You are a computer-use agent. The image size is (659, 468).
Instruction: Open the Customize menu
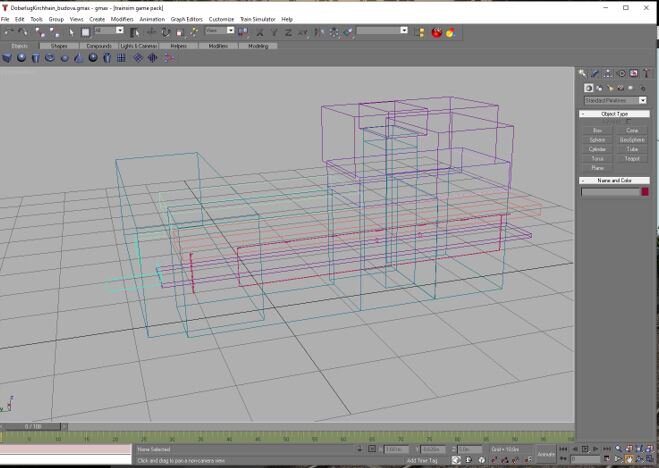pos(221,19)
